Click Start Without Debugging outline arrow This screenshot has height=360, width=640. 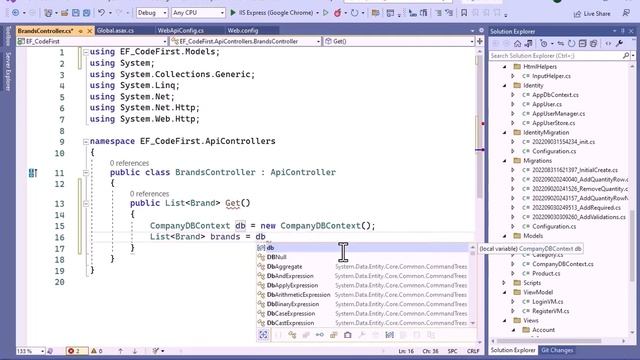point(326,13)
